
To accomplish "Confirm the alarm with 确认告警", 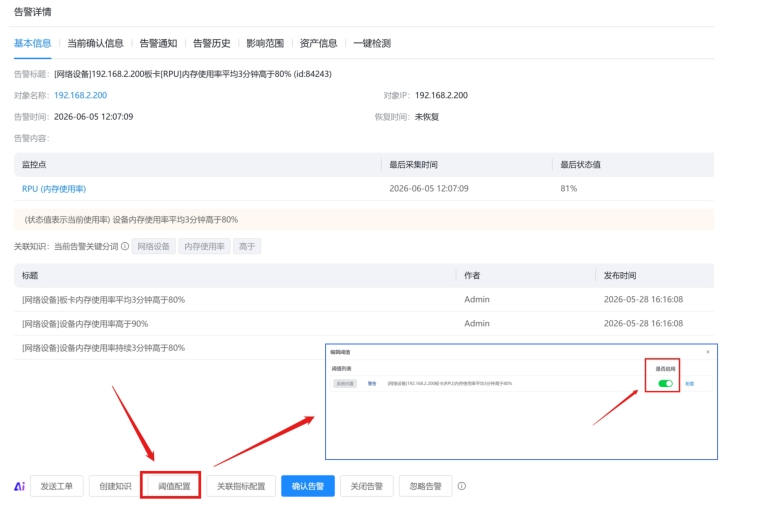I will [x=308, y=486].
